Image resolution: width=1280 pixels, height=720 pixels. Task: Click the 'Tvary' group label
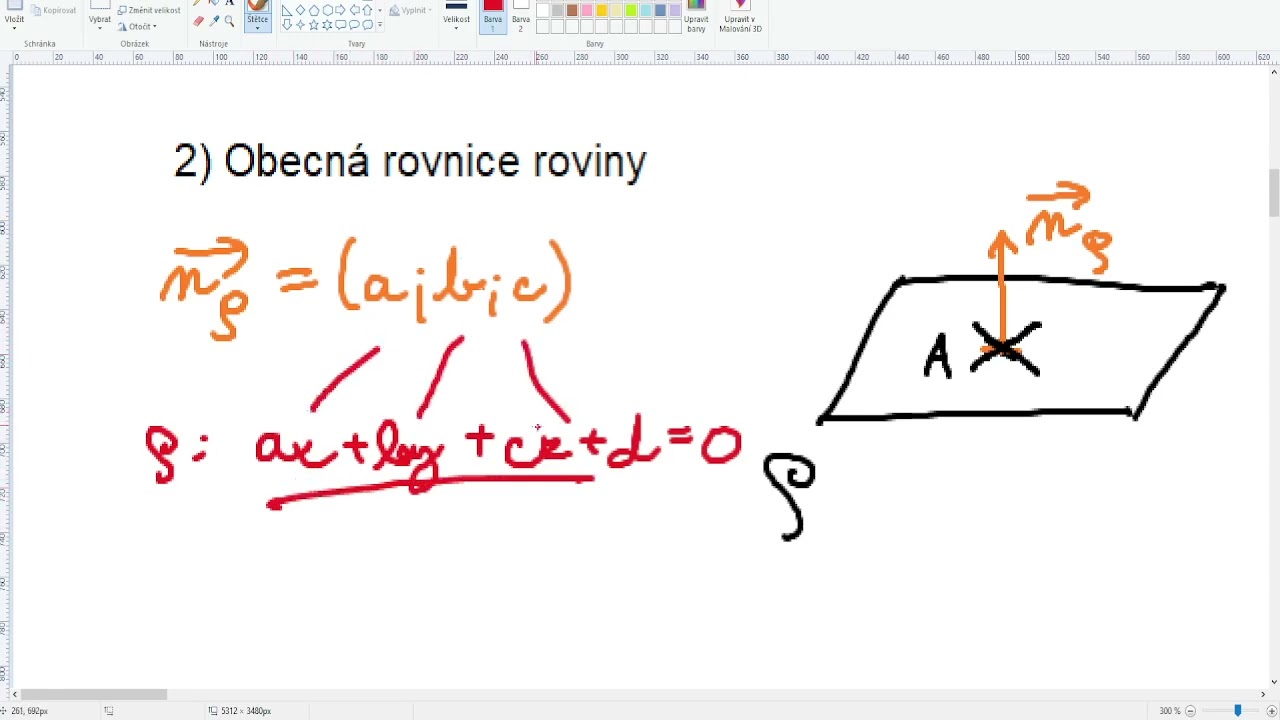[x=357, y=44]
